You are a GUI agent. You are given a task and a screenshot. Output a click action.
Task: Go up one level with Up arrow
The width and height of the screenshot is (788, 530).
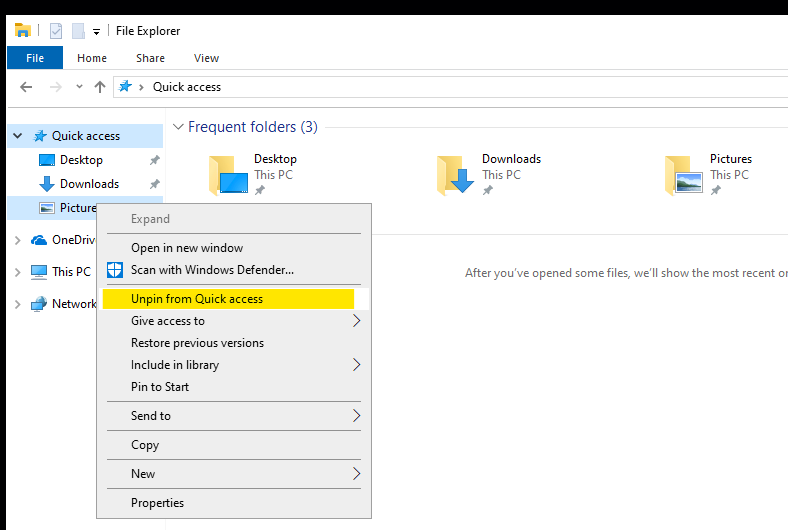100,87
